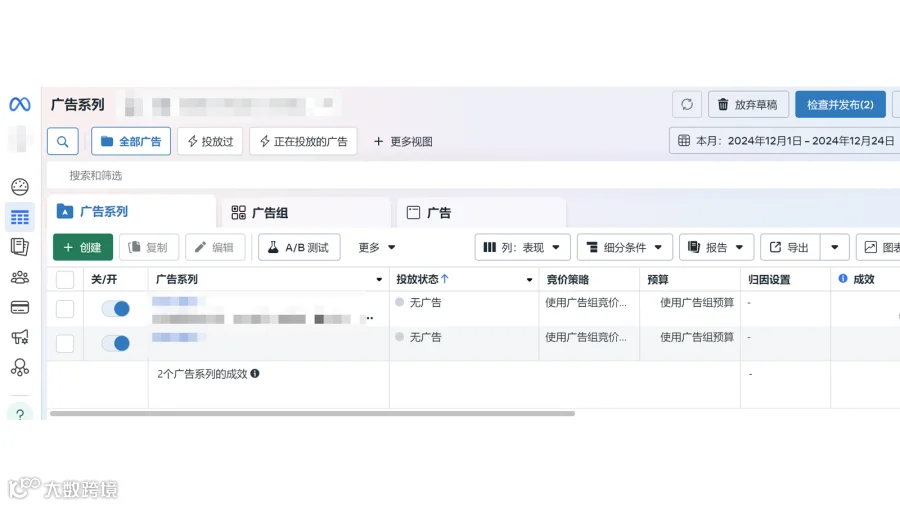The height and width of the screenshot is (506, 900).
Task: Open the events manager nodes icon
Action: tap(20, 367)
